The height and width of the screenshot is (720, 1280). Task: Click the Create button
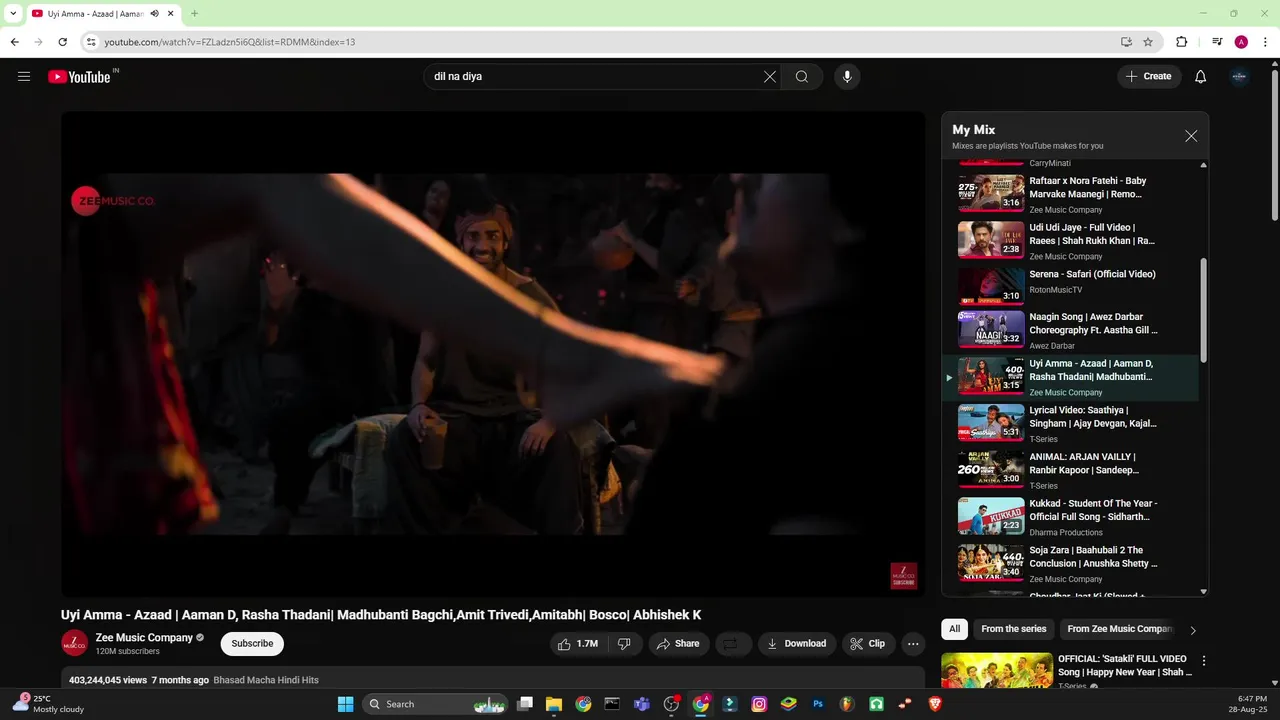(1149, 77)
